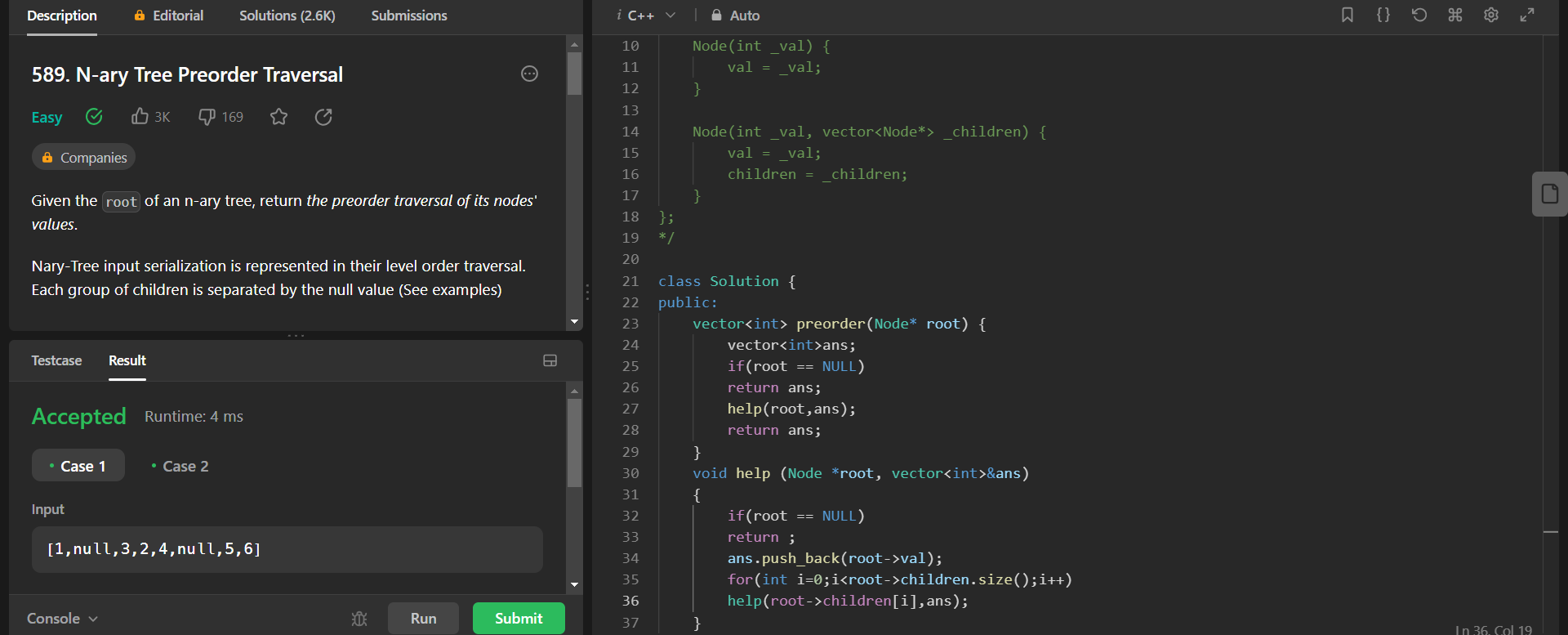Click the 'Runtime: 4 ms' text

pos(194,417)
